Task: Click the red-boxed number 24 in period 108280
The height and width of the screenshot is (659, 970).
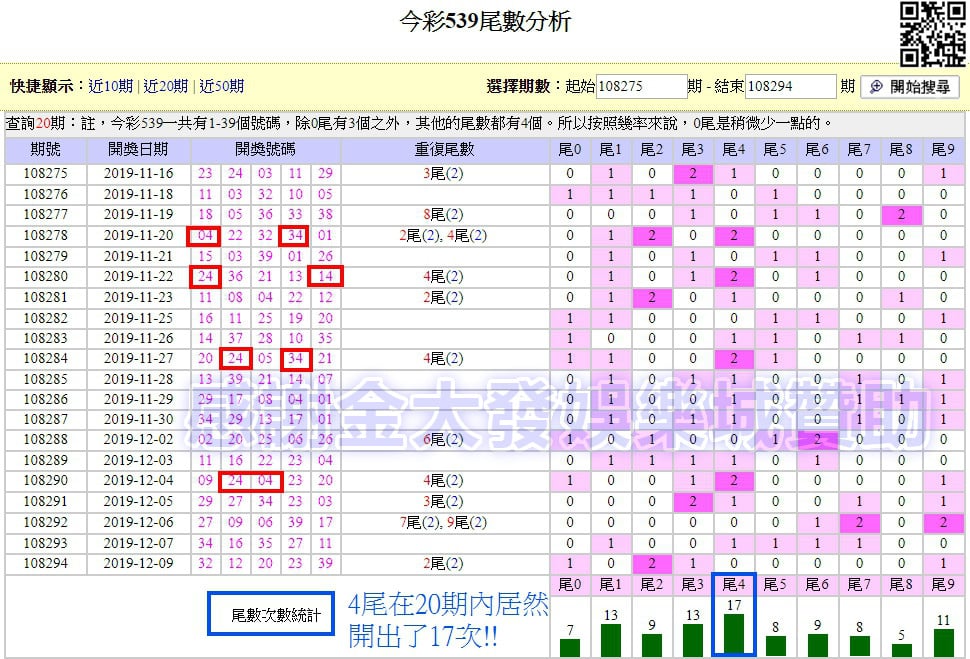Action: tap(204, 276)
